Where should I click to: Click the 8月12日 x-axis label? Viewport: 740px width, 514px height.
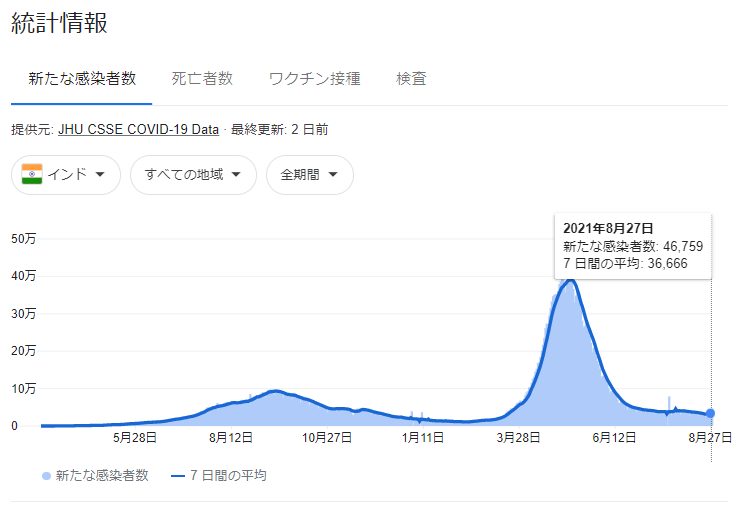231,438
